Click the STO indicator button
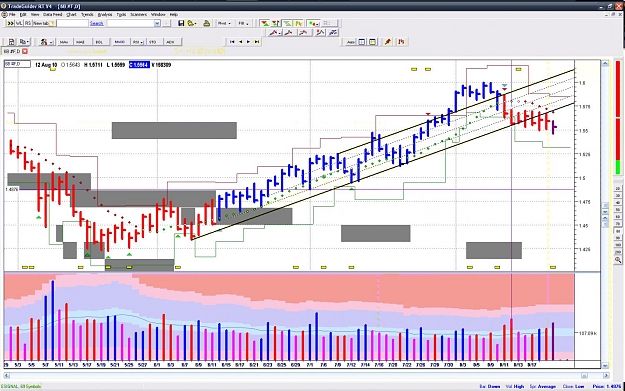 tap(153, 42)
